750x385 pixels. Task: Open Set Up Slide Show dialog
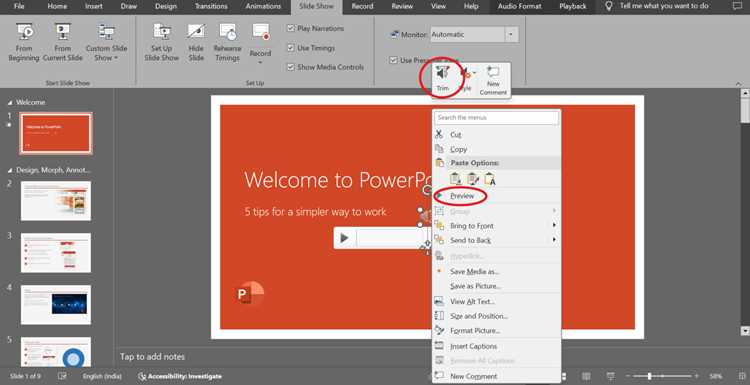coord(162,43)
